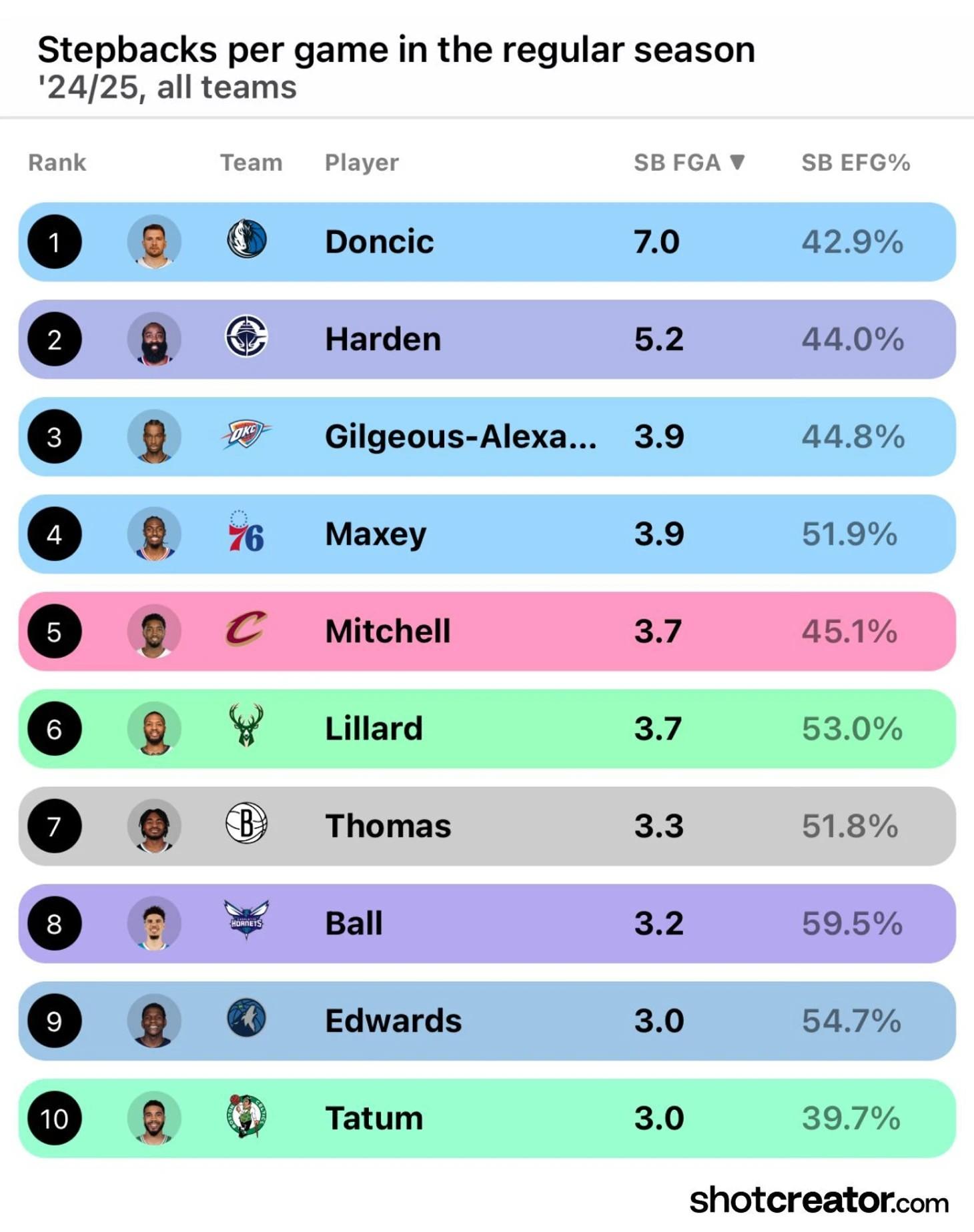Click the Clippers logo in Harden's row
This screenshot has width=974, height=1232.
click(x=246, y=336)
